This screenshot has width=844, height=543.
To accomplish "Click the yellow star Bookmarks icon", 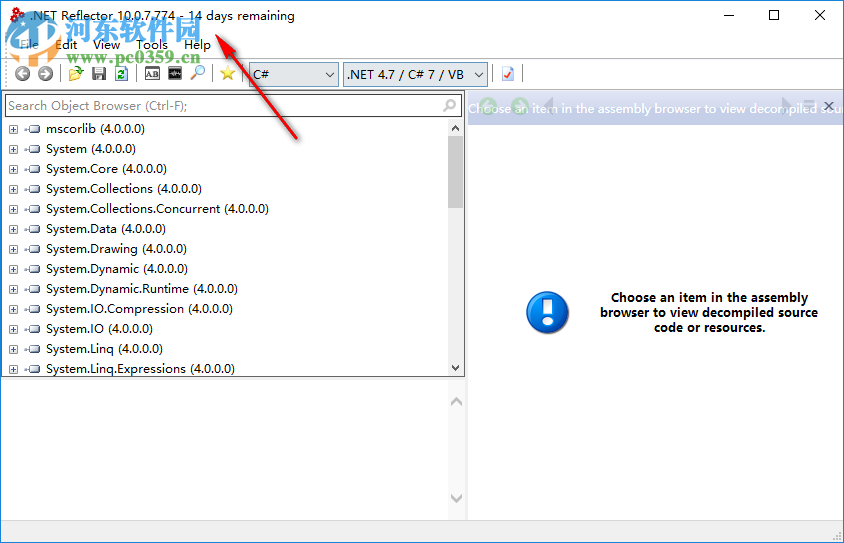I will (x=228, y=73).
